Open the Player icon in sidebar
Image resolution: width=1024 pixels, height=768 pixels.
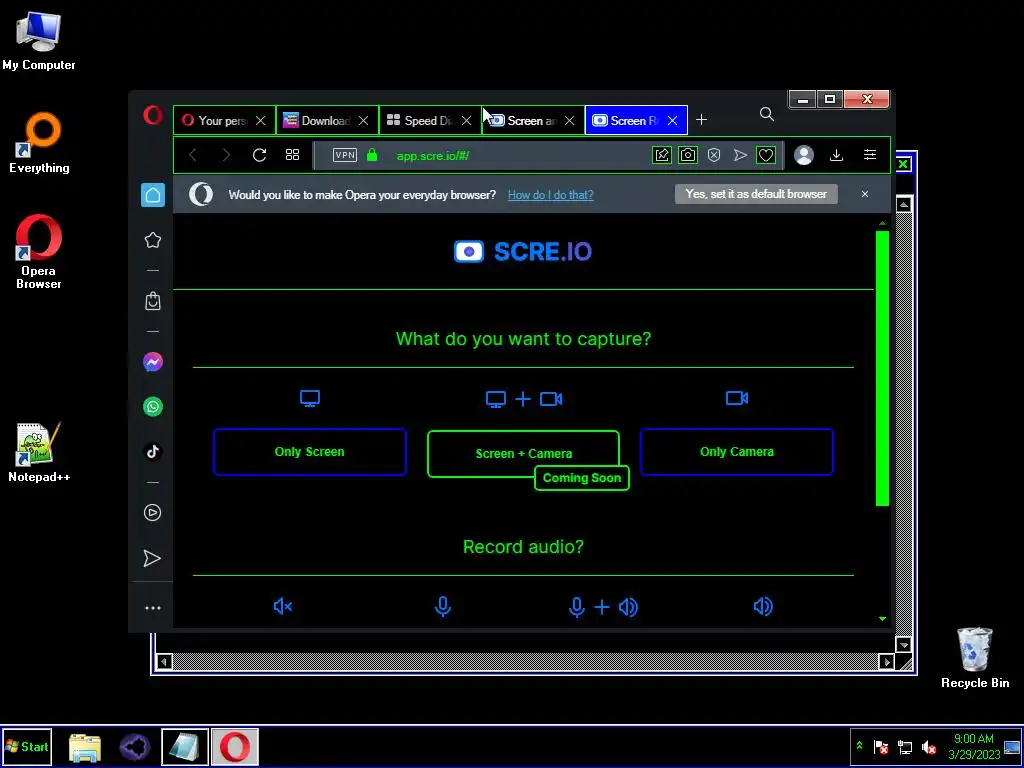click(153, 513)
